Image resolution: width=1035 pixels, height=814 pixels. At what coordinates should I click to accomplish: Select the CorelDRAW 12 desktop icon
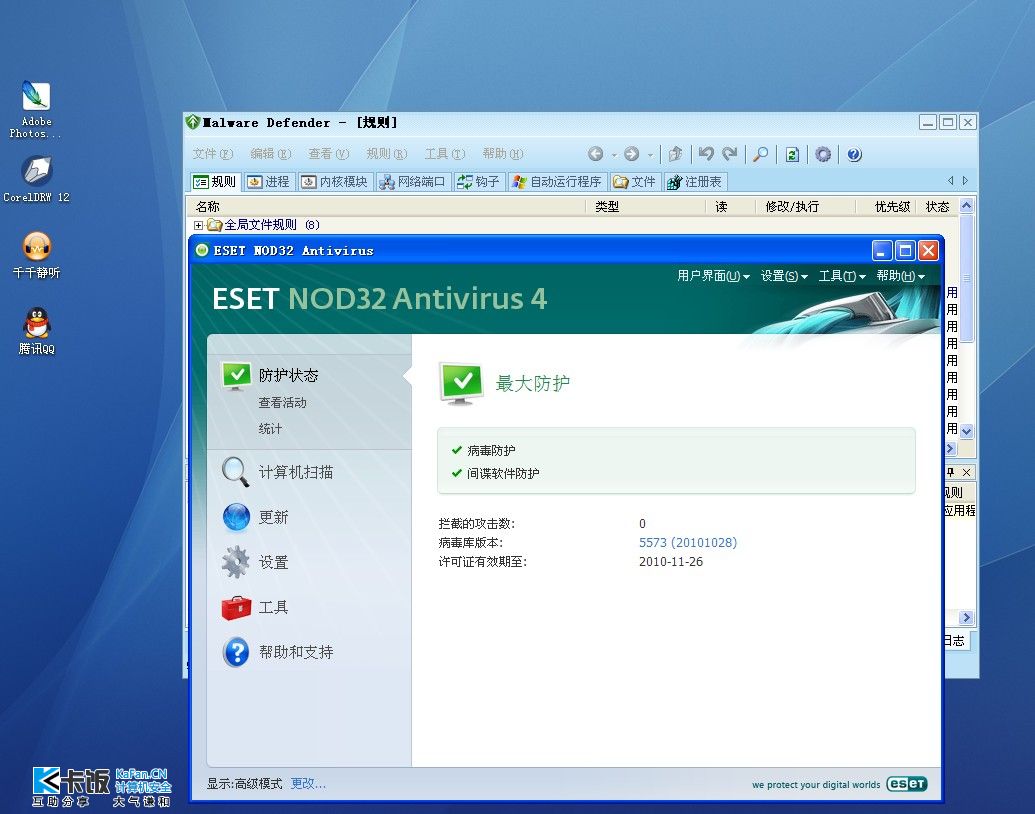pyautogui.click(x=36, y=179)
